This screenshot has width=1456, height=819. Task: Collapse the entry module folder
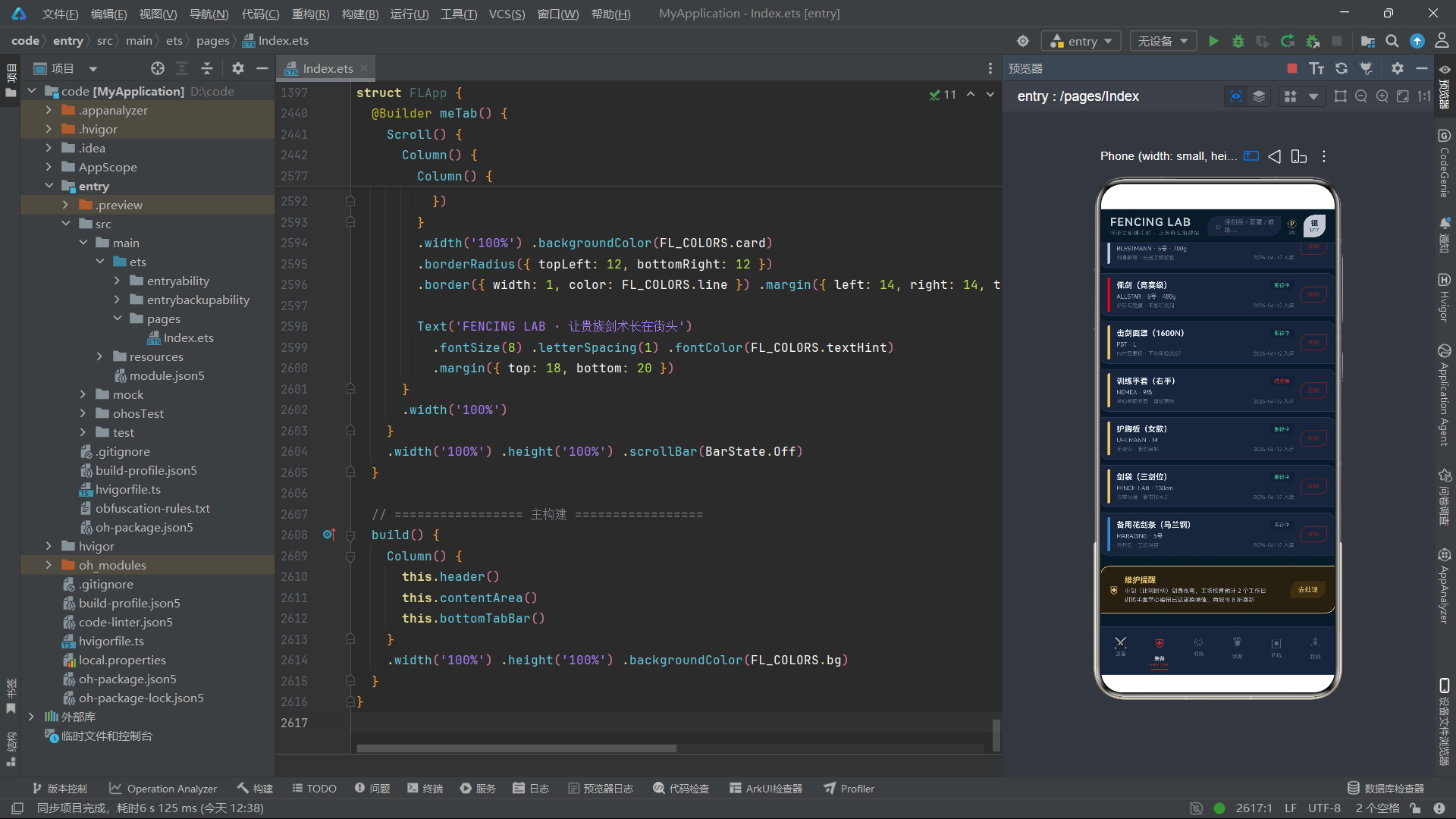pos(49,186)
